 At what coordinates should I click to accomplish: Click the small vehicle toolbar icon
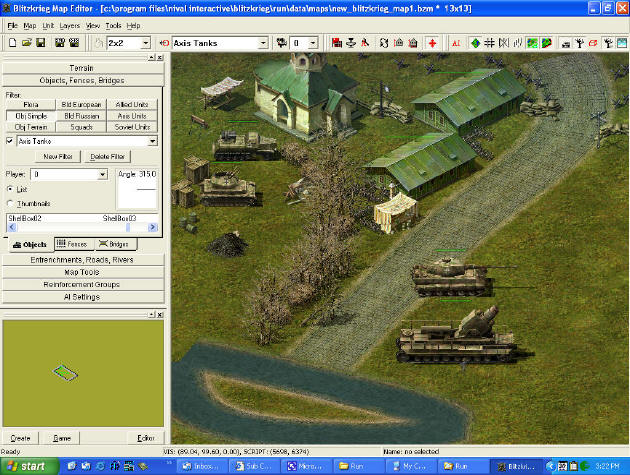click(566, 43)
